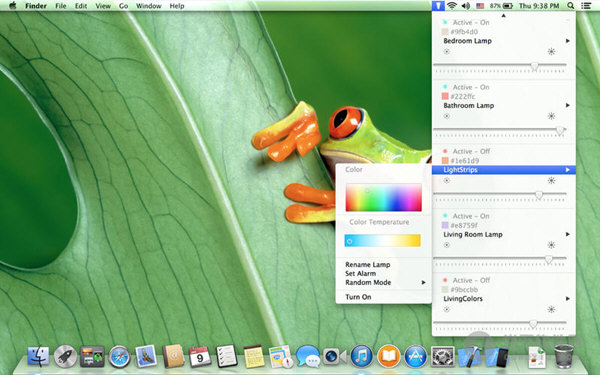Click LightStrips color swatch #1e61d9

(445, 161)
